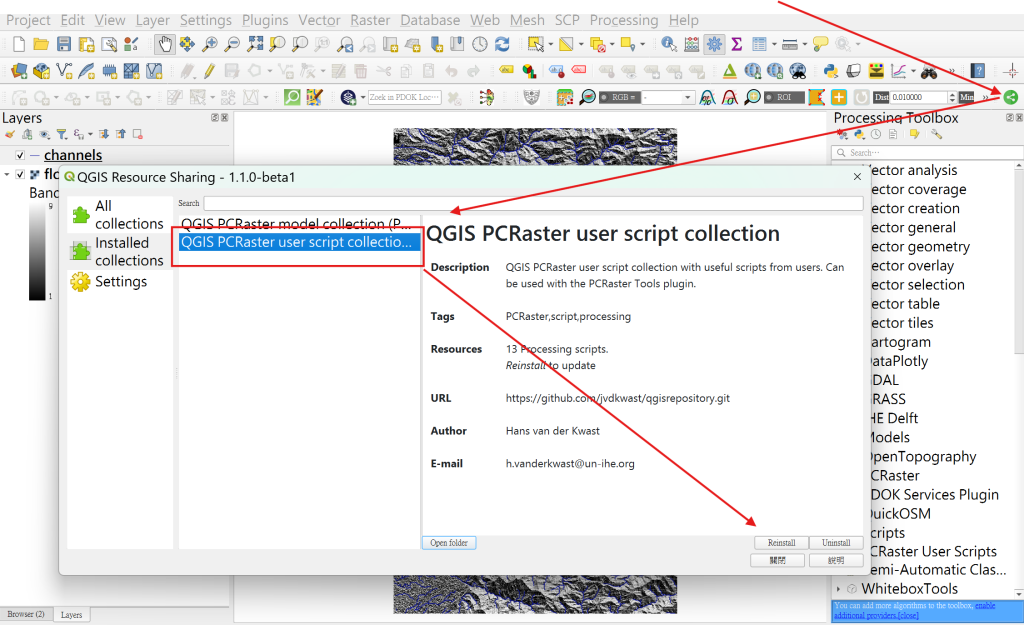Click the Toggle Editing pencil icon
This screenshot has width=1024, height=625.
point(209,71)
